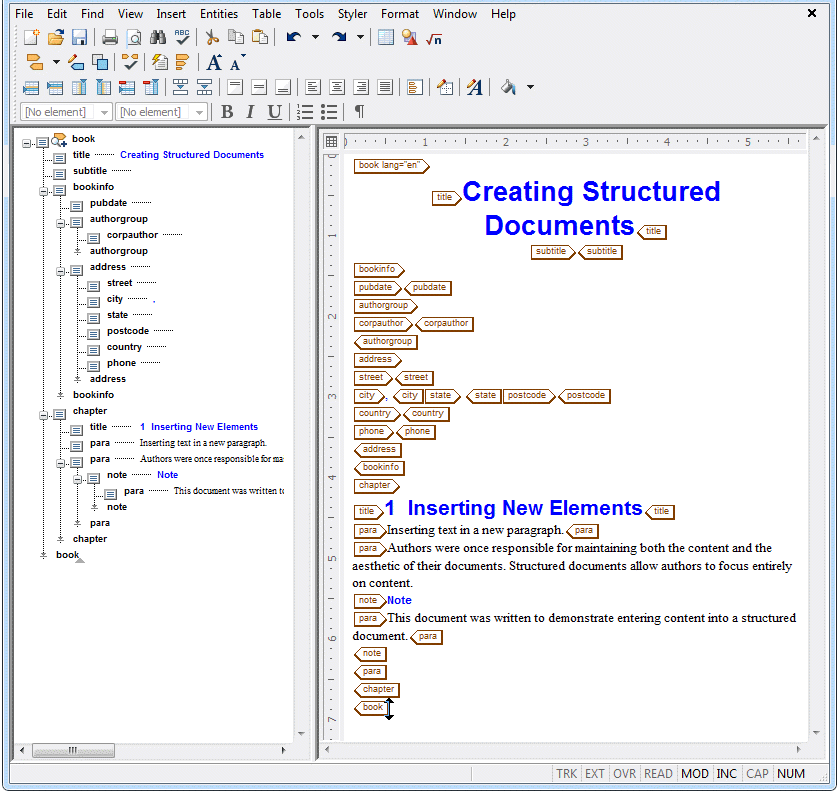Click the paint bucket fill icon
This screenshot has height=793, width=838.
(x=509, y=87)
